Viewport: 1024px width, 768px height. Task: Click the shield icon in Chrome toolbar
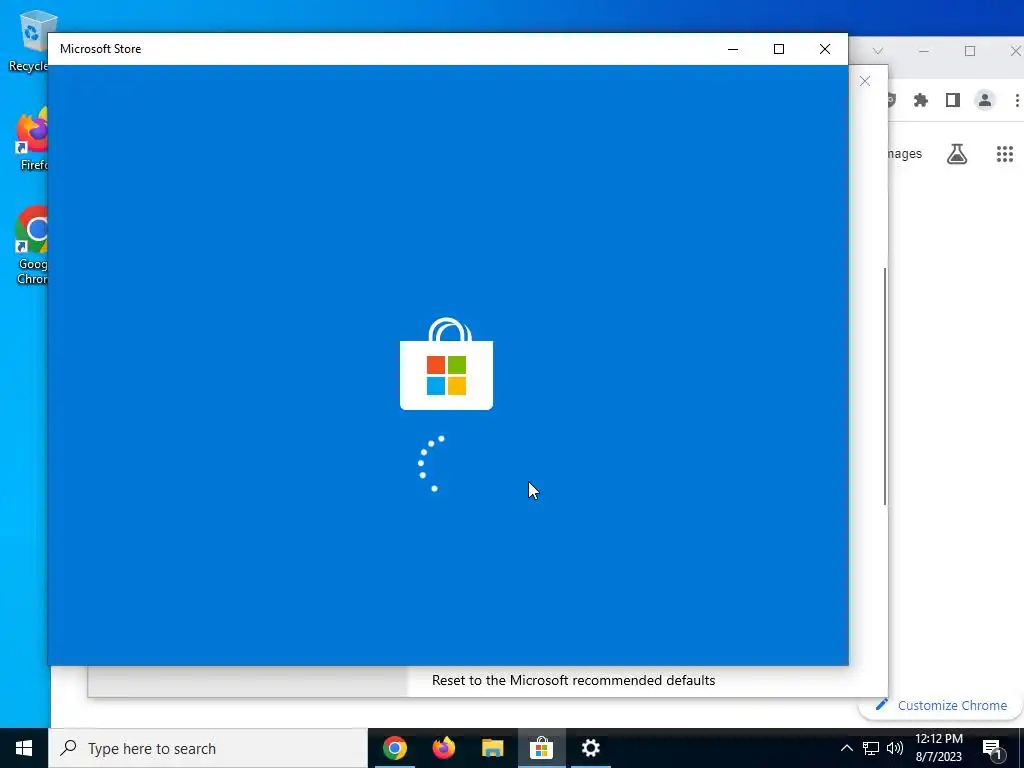[890, 100]
